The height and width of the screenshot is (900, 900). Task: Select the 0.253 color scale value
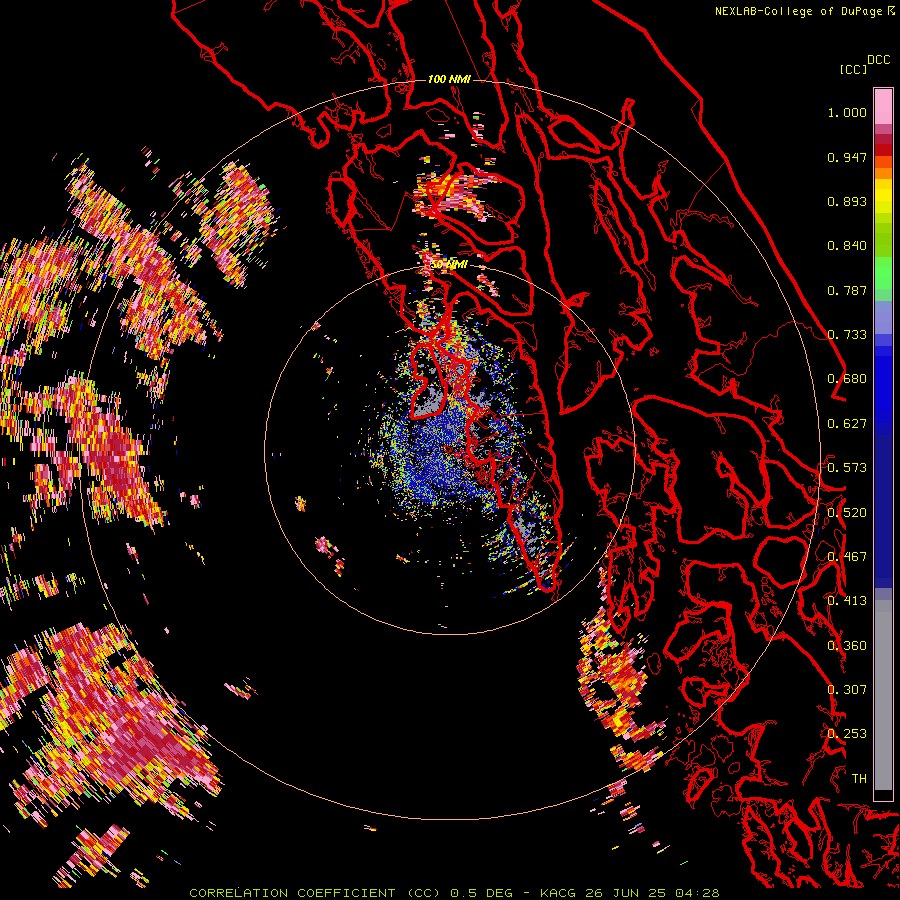point(847,734)
